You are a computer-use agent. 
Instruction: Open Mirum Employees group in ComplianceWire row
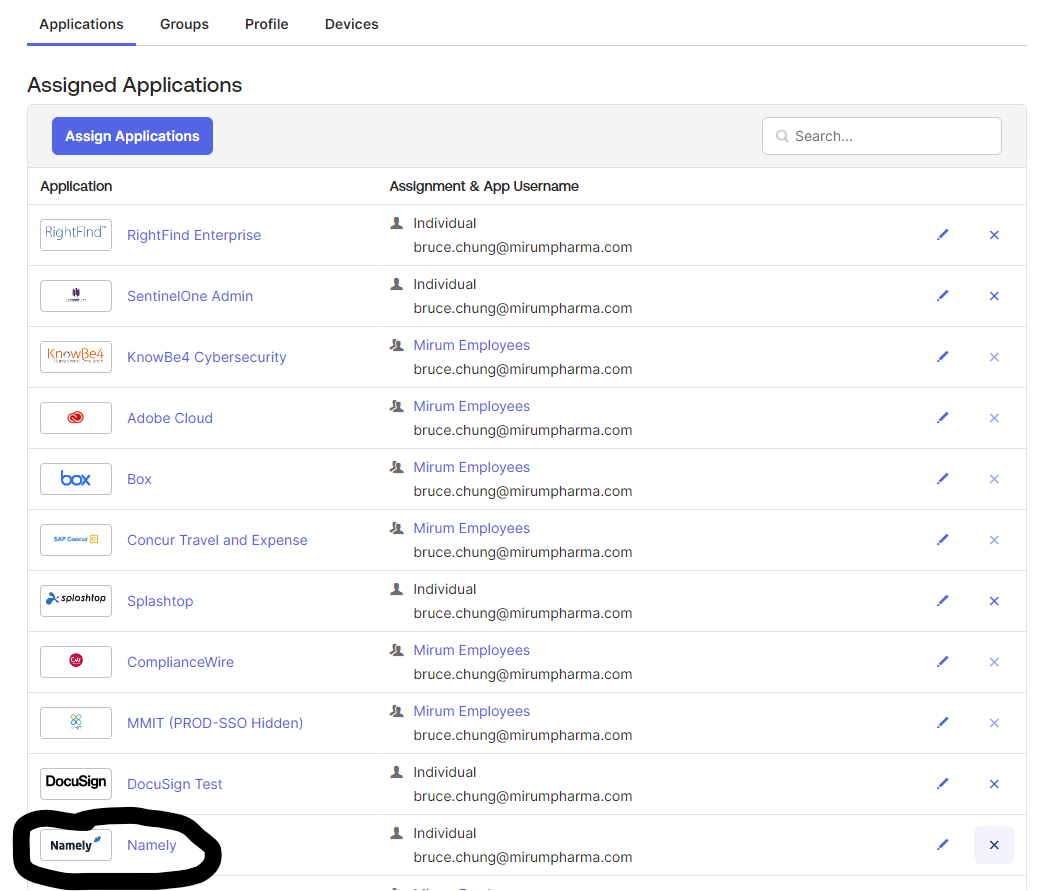click(472, 650)
